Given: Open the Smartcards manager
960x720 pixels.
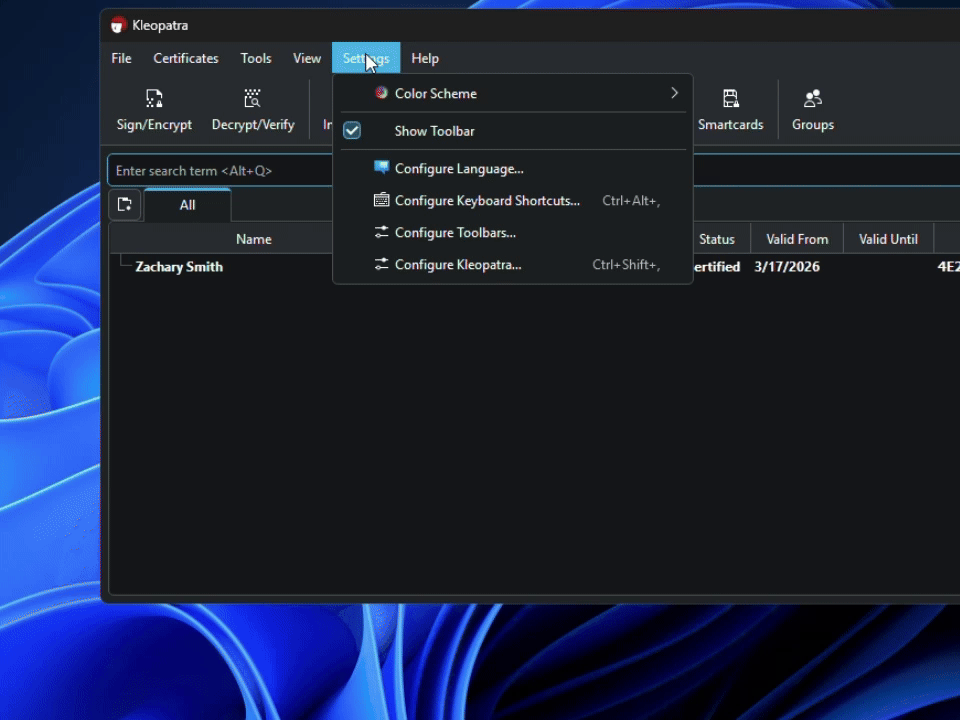Looking at the screenshot, I should click(x=731, y=108).
